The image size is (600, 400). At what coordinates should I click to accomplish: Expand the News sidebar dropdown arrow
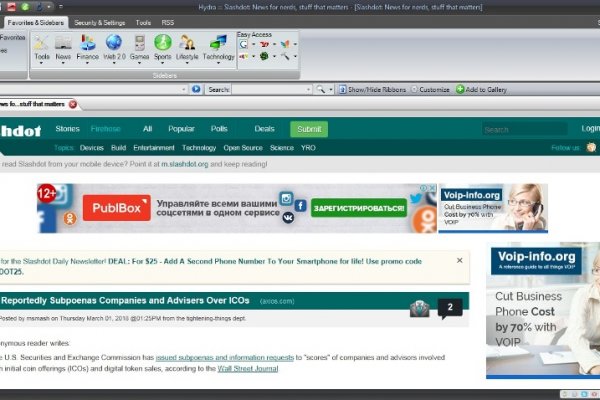click(63, 64)
